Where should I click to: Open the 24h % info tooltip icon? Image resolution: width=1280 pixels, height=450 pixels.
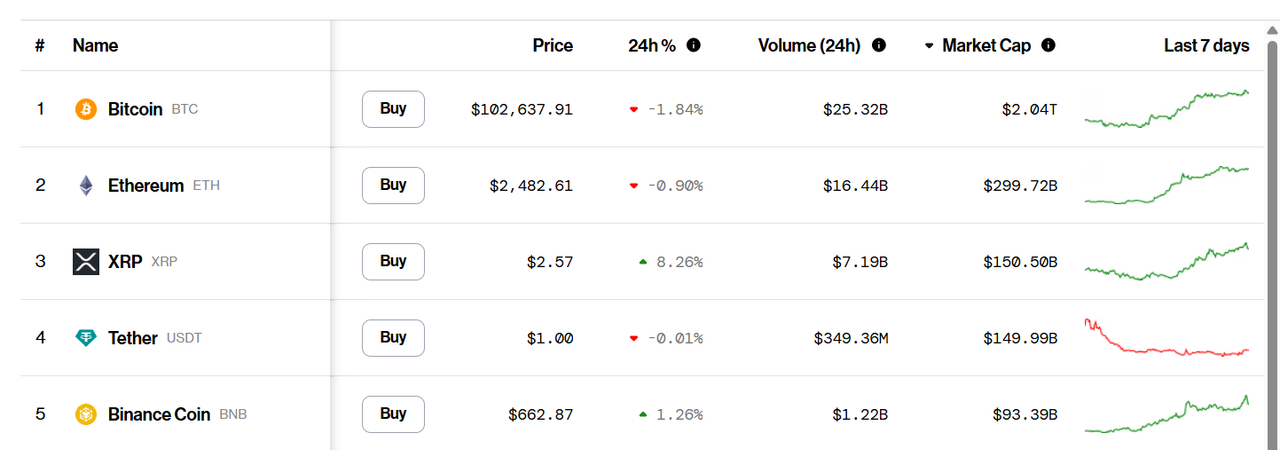click(694, 45)
